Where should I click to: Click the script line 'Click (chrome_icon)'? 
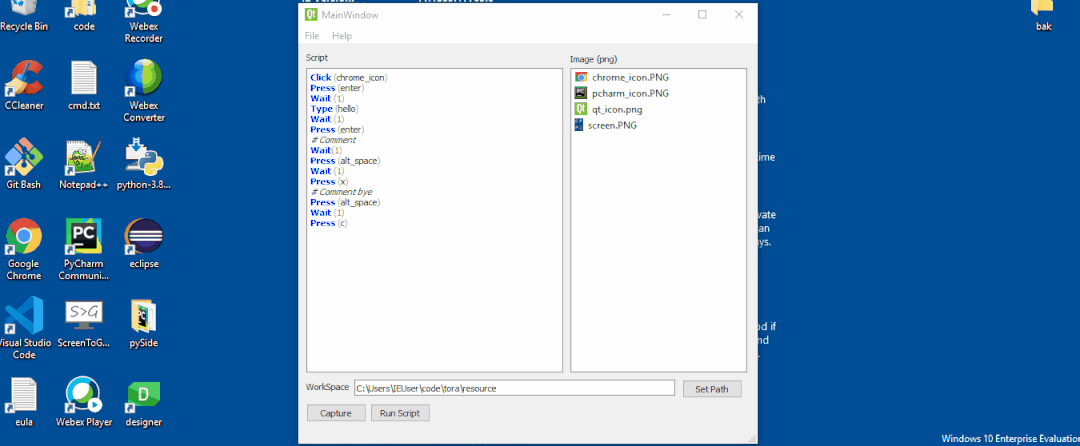tap(349, 78)
